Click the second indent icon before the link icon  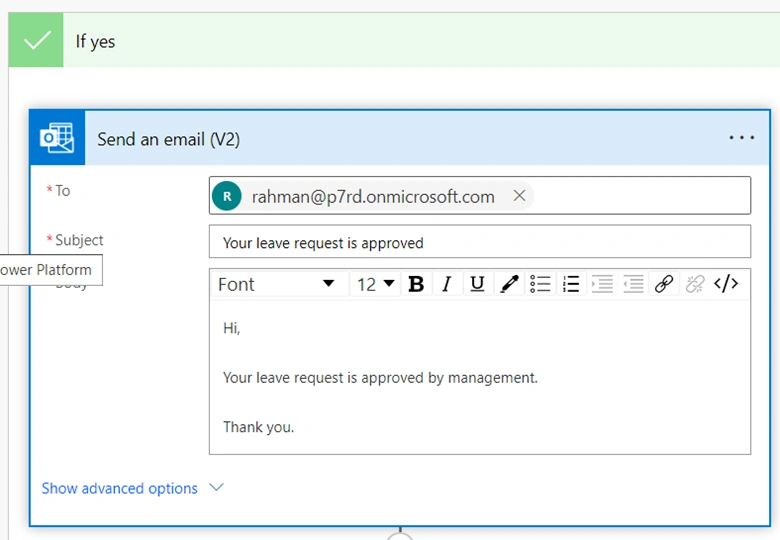(x=633, y=284)
